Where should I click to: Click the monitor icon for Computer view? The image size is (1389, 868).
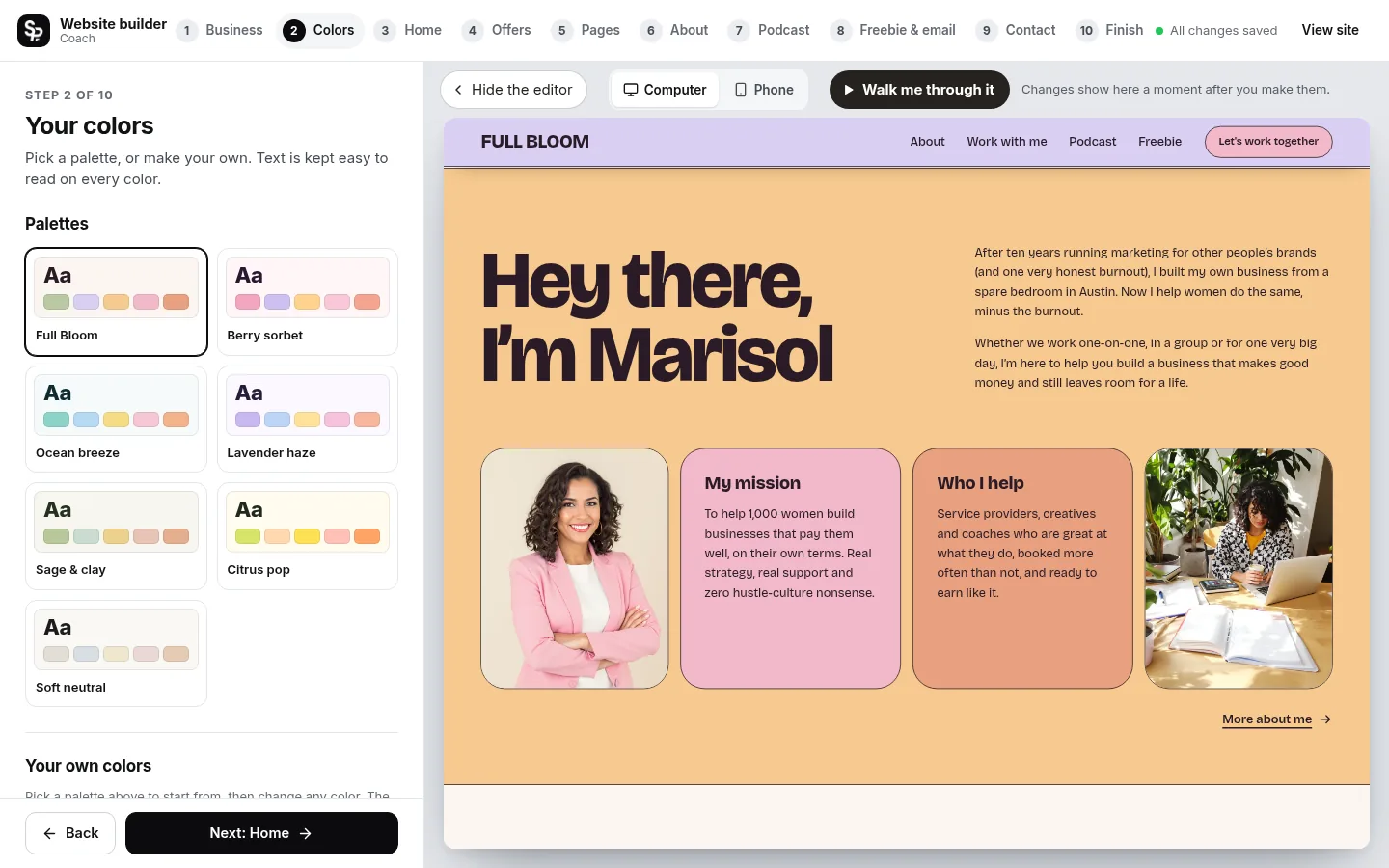pyautogui.click(x=631, y=90)
